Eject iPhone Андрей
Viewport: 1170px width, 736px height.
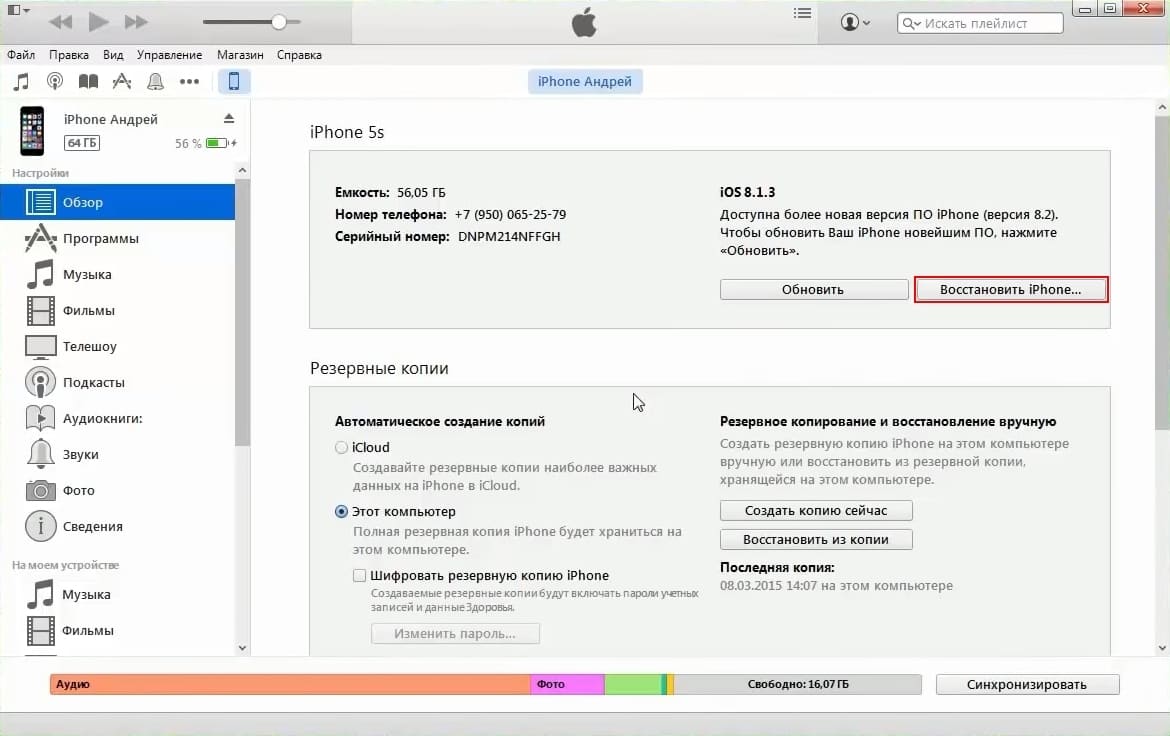(229, 119)
